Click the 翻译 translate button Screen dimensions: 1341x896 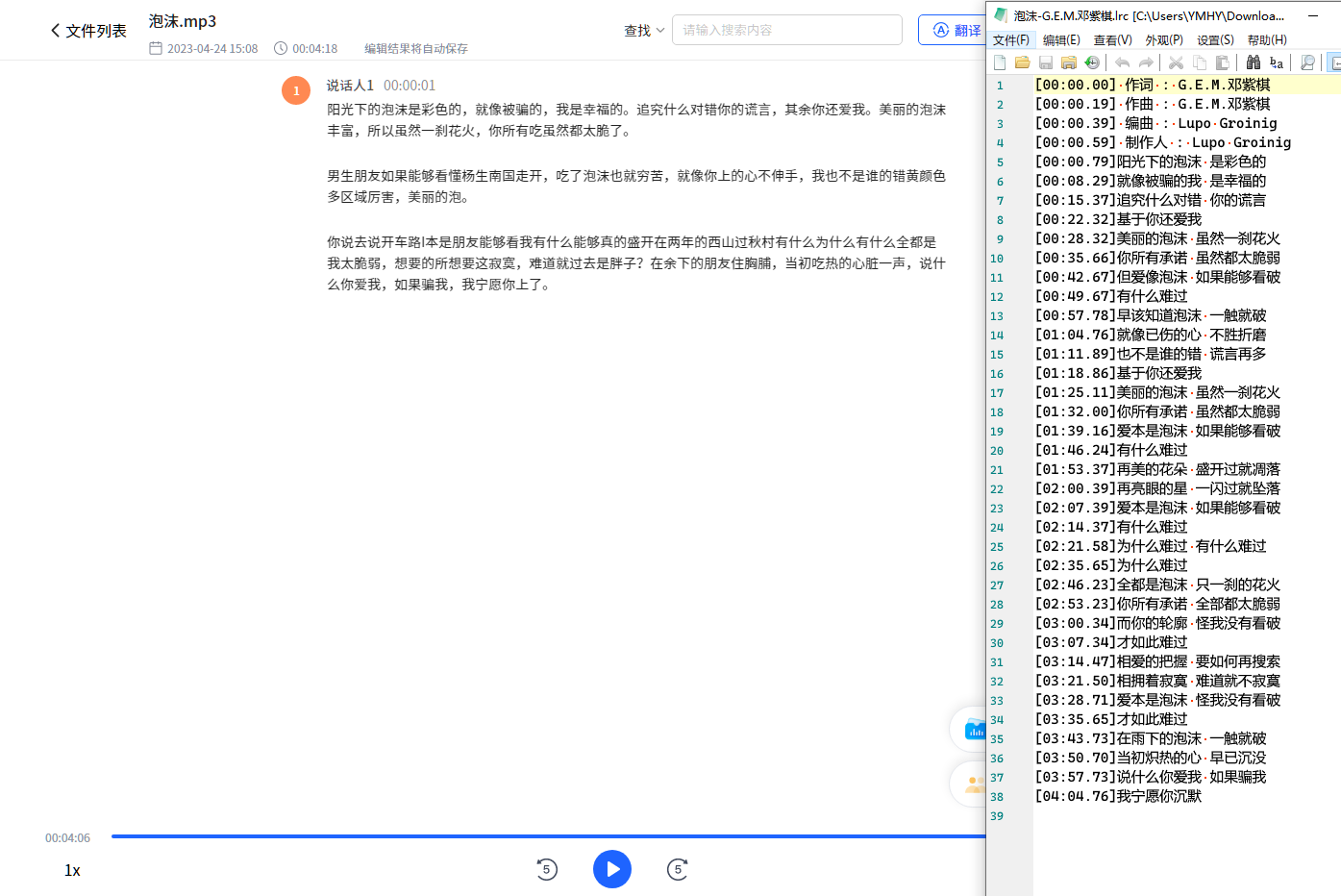click(954, 30)
